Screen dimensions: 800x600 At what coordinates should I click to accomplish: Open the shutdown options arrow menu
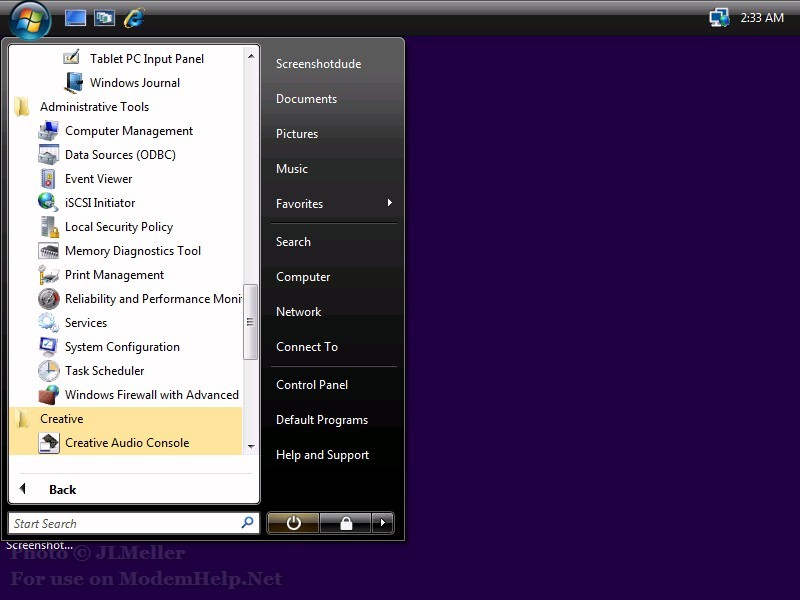[x=383, y=523]
